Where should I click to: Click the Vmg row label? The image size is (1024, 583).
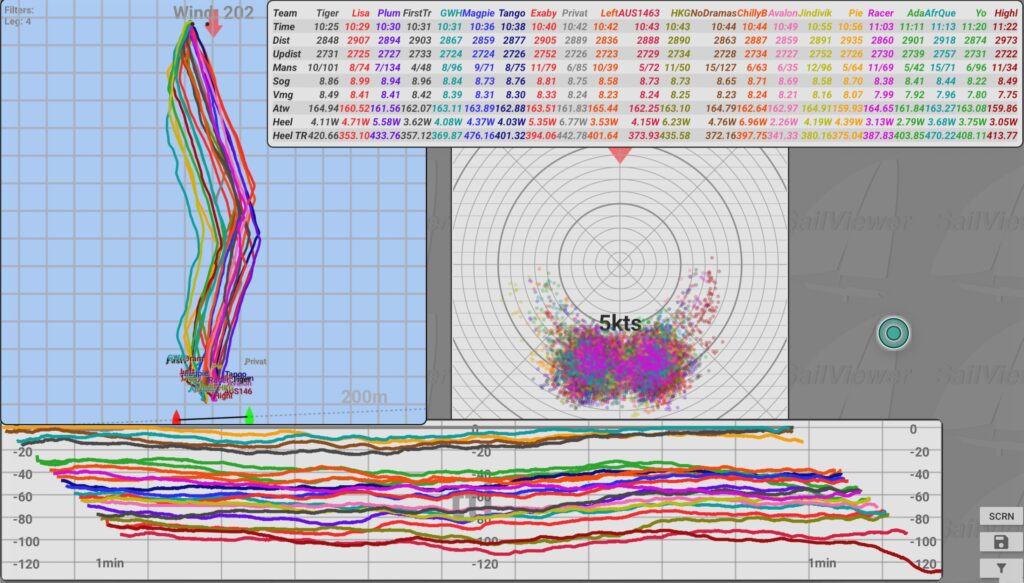[x=281, y=95]
